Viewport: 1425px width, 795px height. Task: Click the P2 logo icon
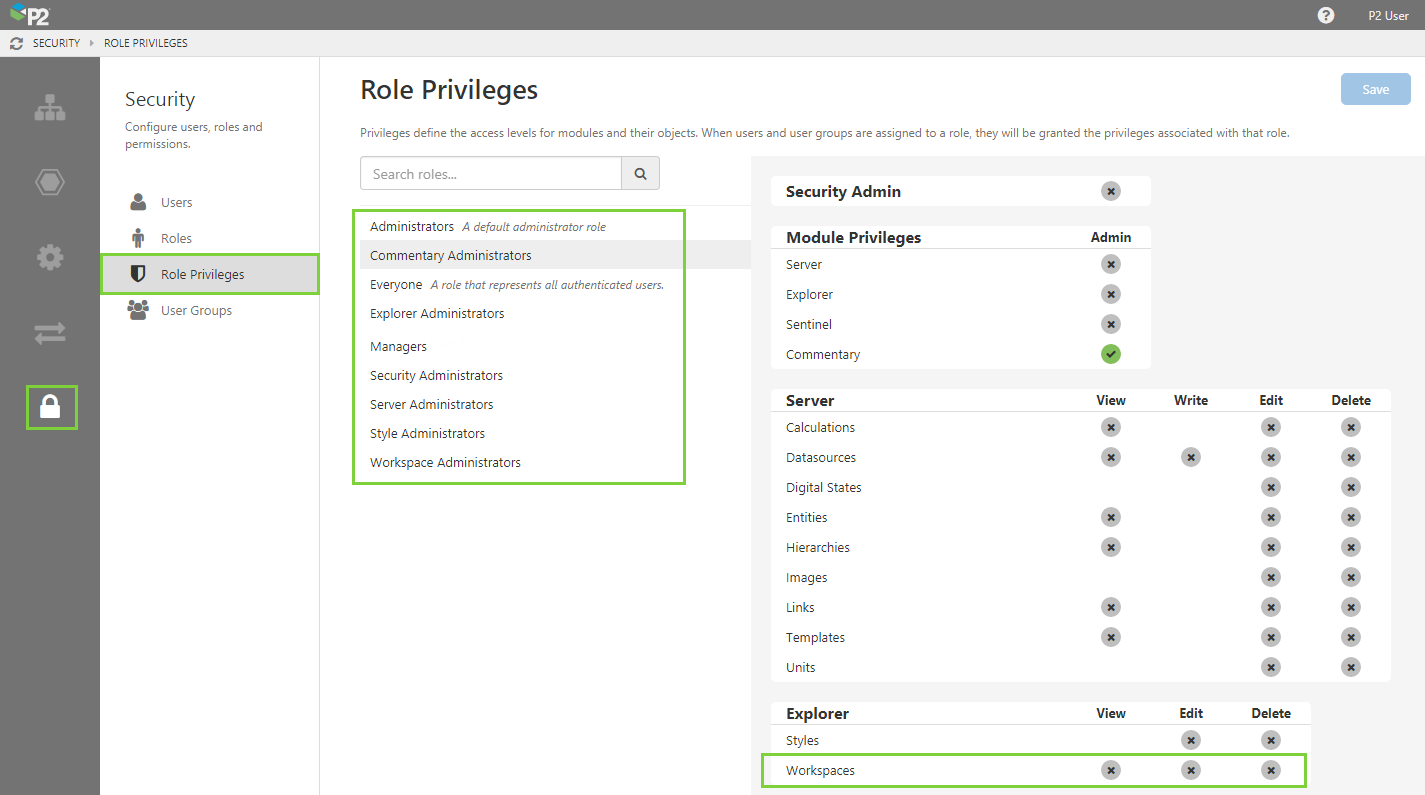pyautogui.click(x=30, y=15)
